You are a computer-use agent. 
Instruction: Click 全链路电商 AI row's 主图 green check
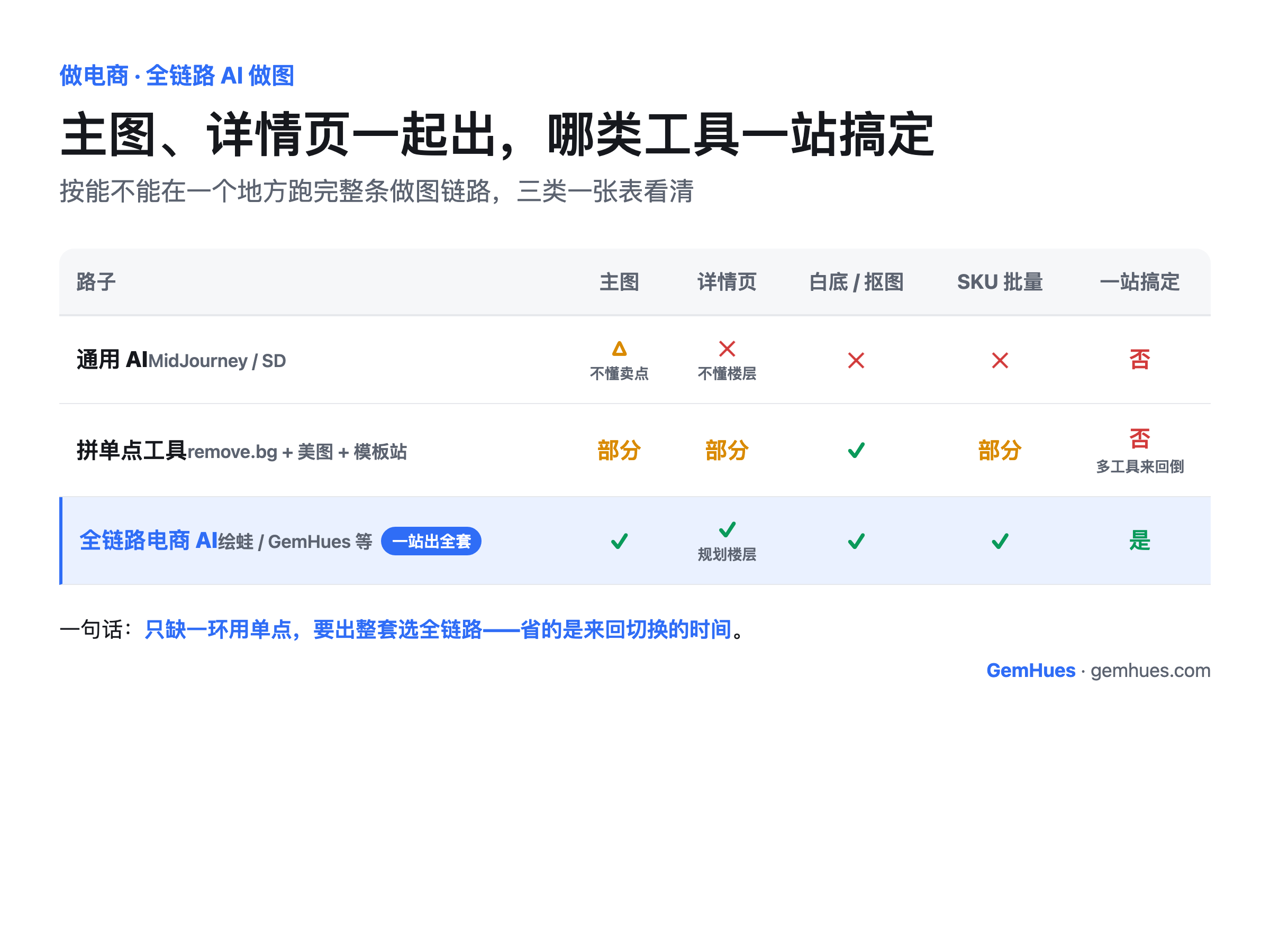[x=619, y=541]
